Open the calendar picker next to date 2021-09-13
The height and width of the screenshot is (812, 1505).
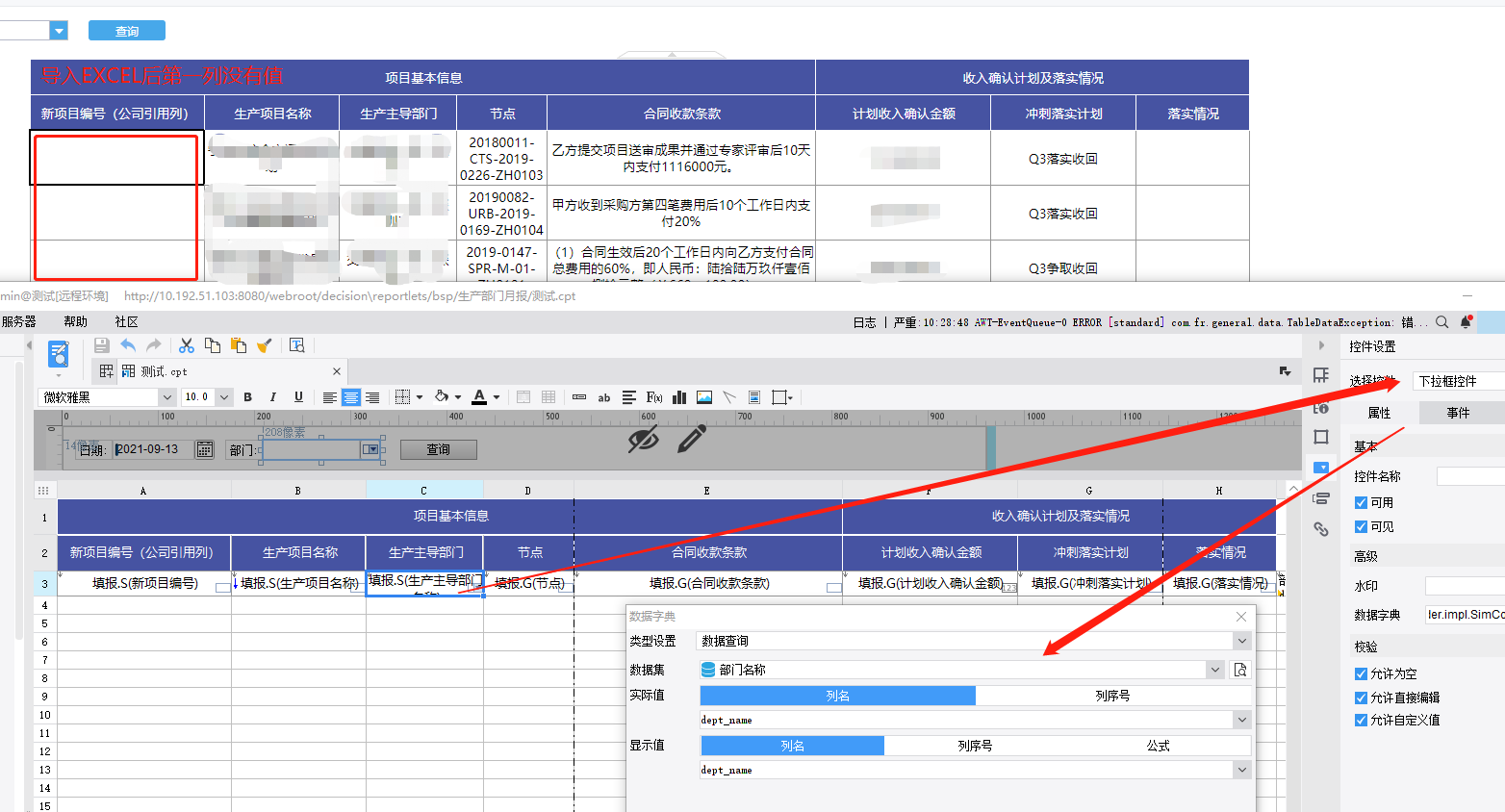pyautogui.click(x=204, y=449)
